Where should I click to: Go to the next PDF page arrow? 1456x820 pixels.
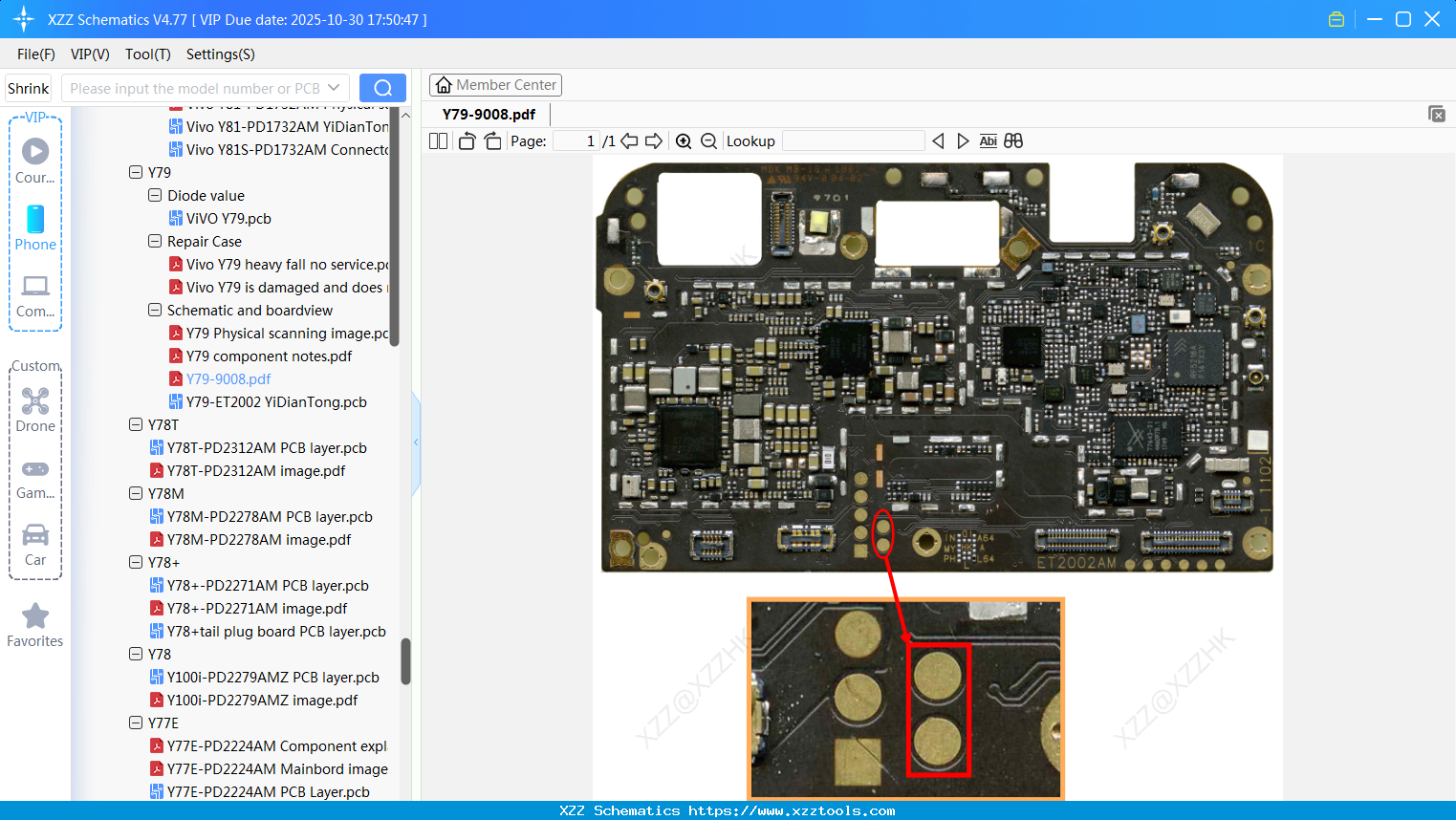tap(654, 141)
